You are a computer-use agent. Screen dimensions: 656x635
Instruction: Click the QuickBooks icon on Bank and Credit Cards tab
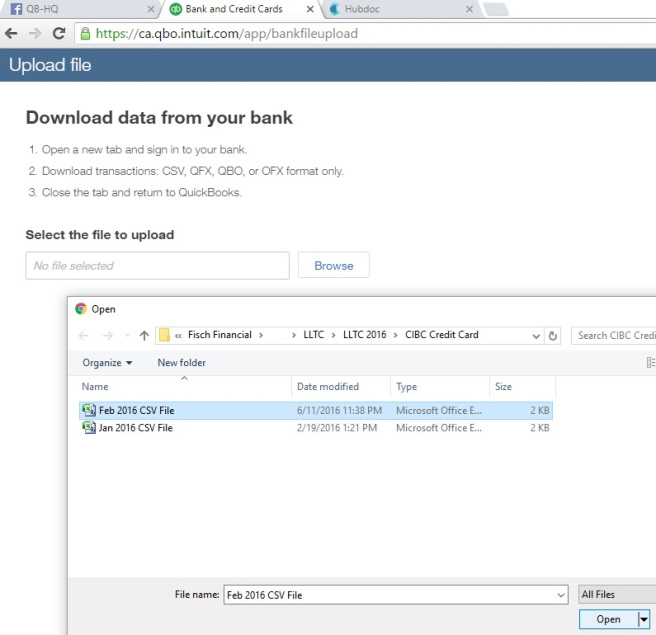tap(176, 9)
